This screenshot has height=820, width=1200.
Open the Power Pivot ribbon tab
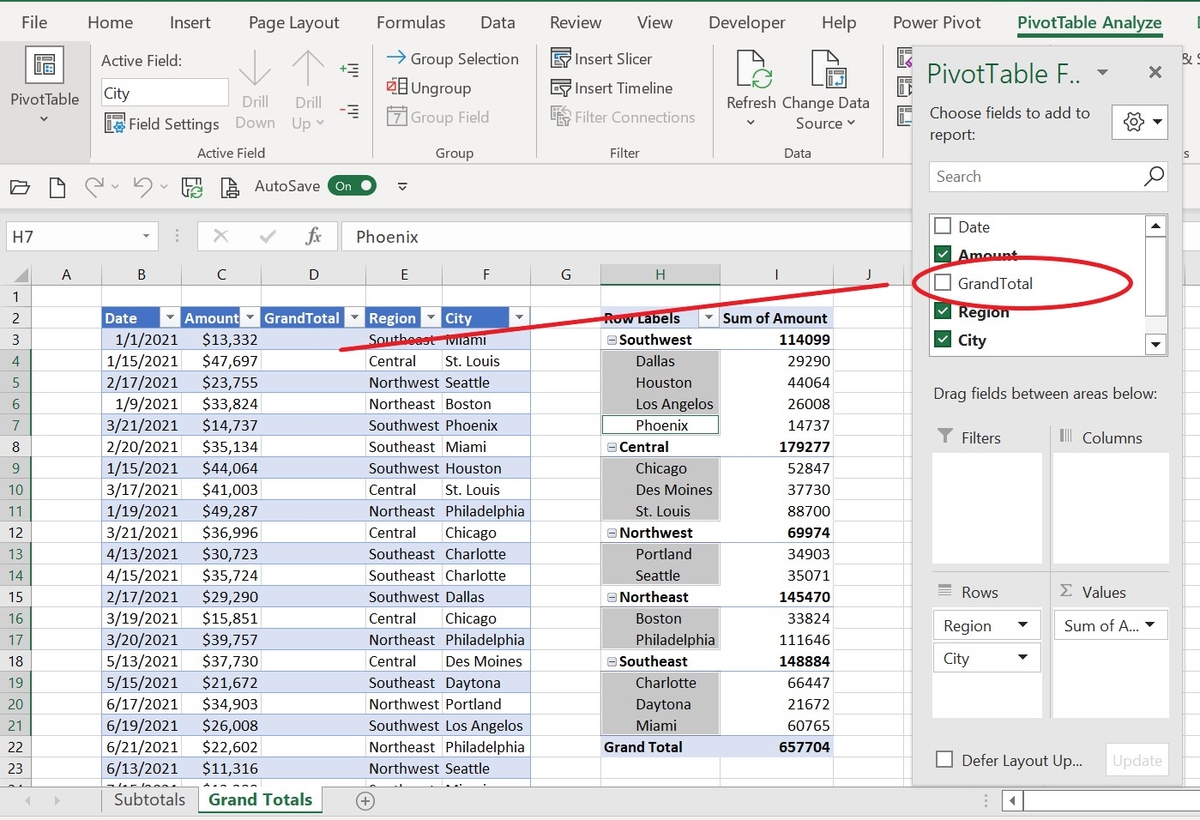pyautogui.click(x=936, y=21)
